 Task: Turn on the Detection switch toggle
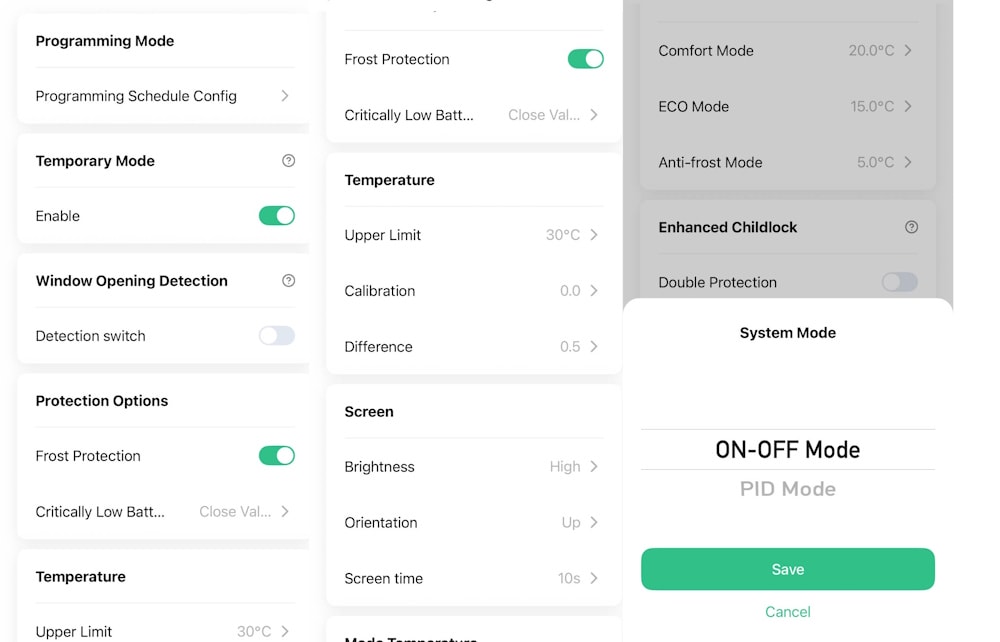277,335
